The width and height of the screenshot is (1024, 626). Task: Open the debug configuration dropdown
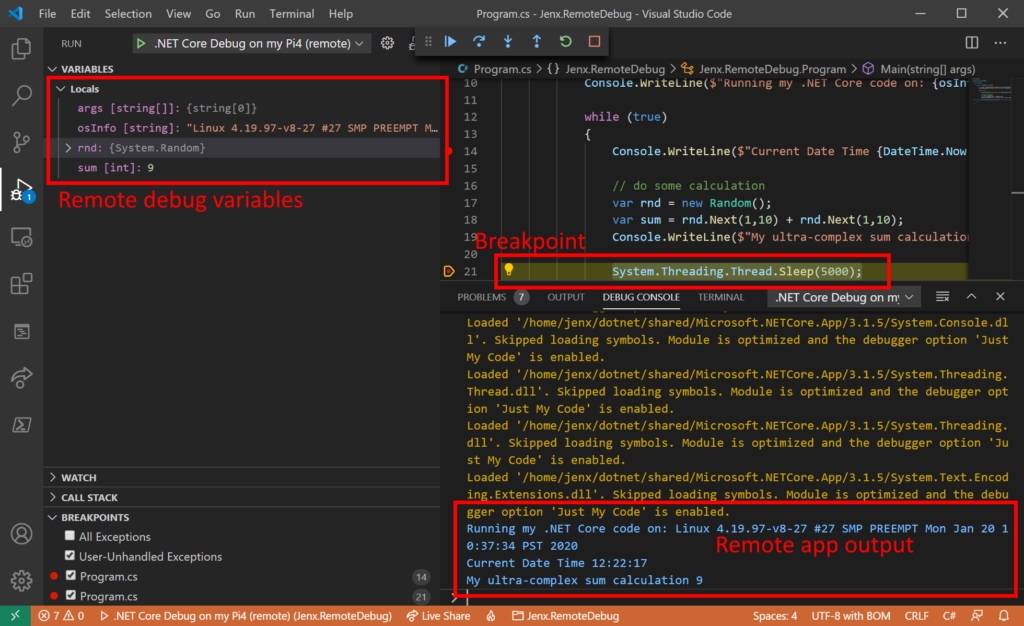[x=251, y=44]
